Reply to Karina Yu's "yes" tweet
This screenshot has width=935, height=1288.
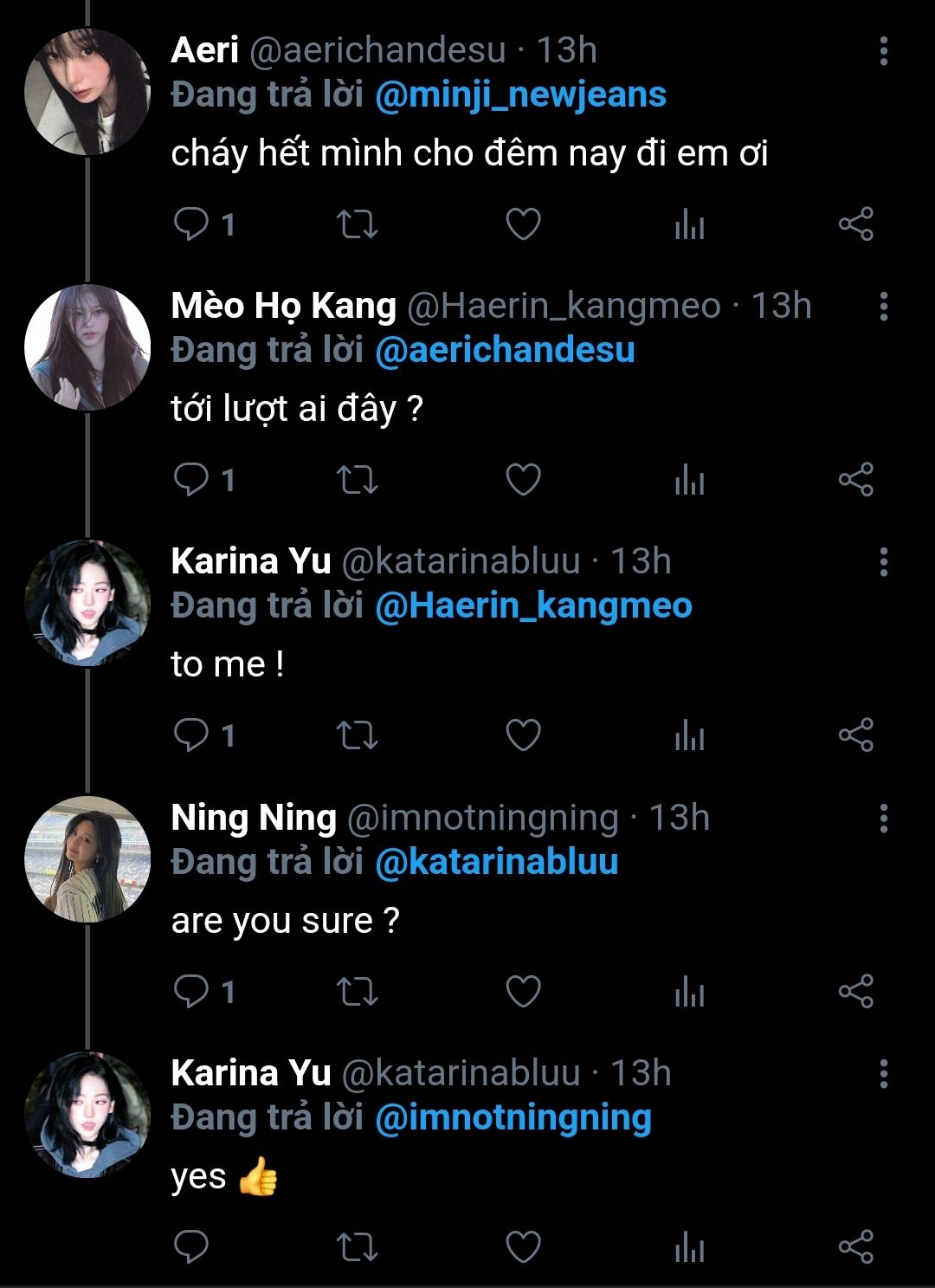click(191, 1246)
